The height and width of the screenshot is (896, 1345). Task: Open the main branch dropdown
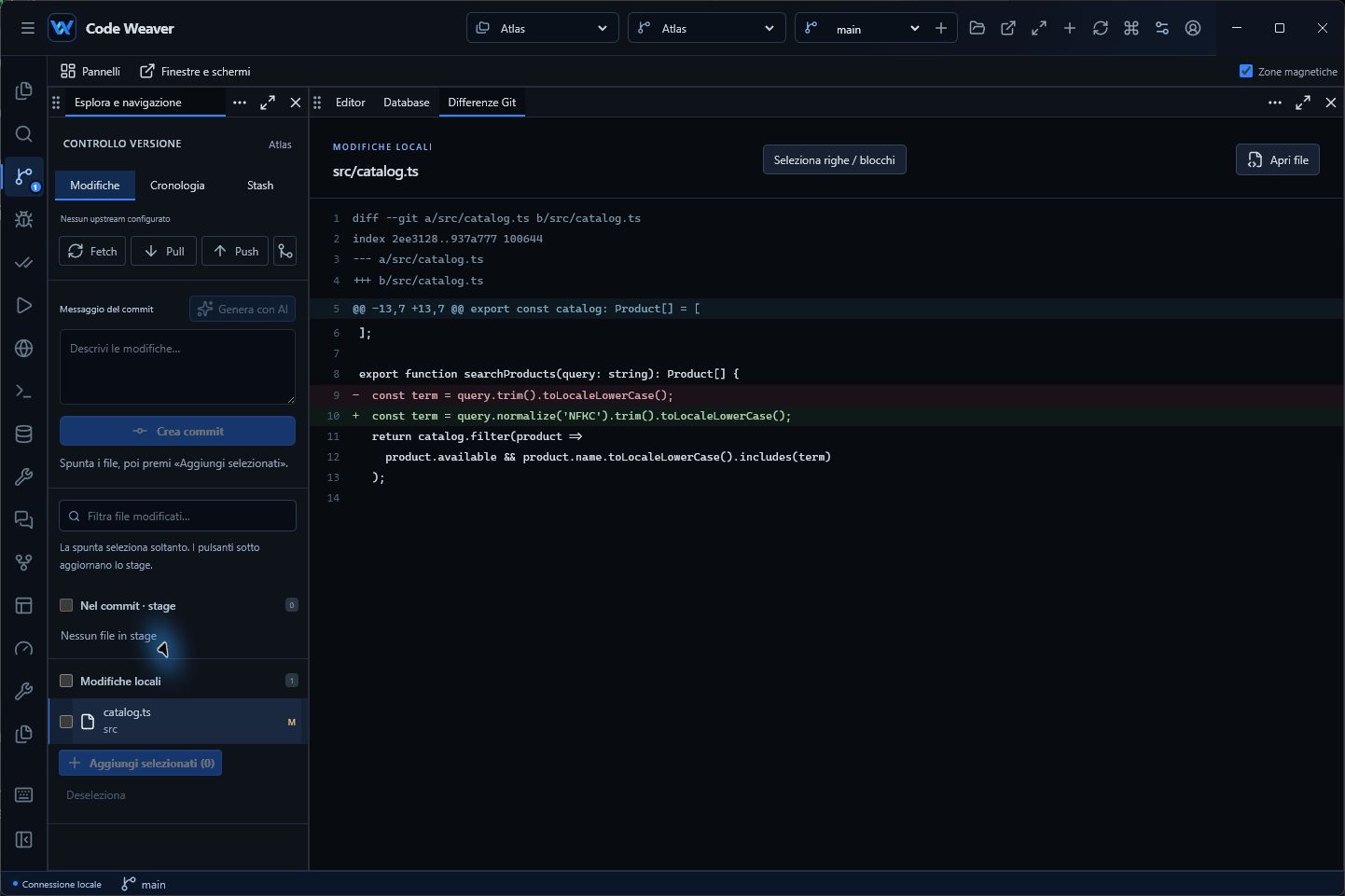(862, 28)
